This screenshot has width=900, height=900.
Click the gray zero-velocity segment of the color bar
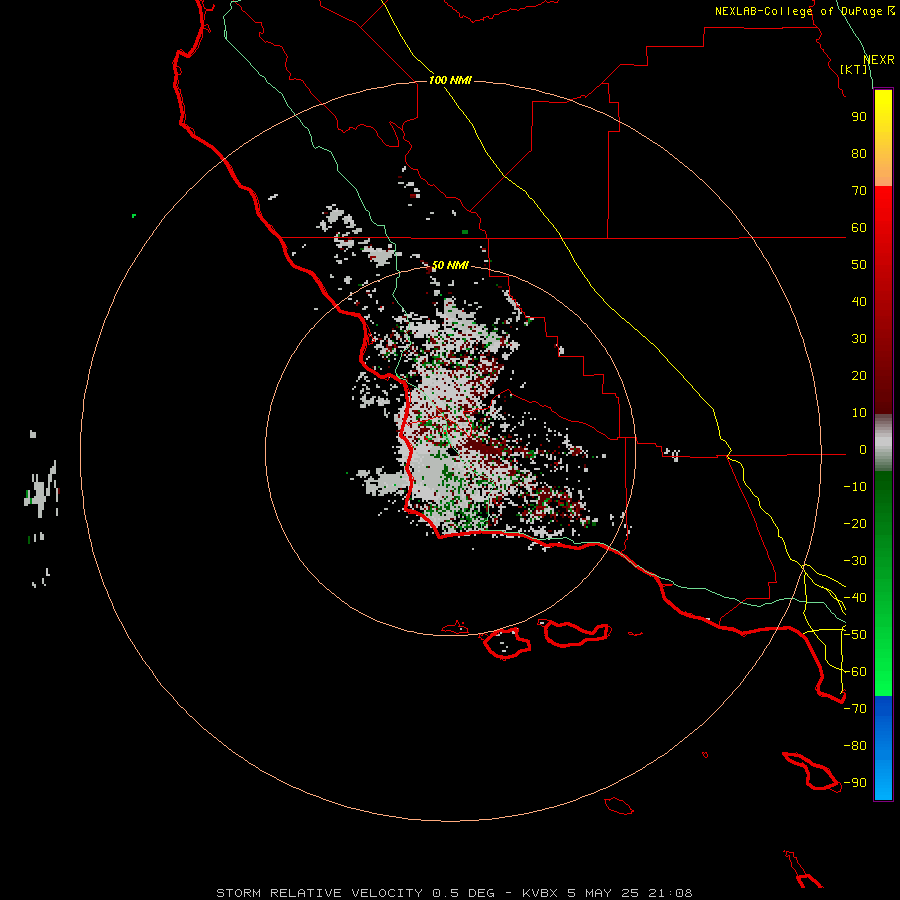point(883,443)
